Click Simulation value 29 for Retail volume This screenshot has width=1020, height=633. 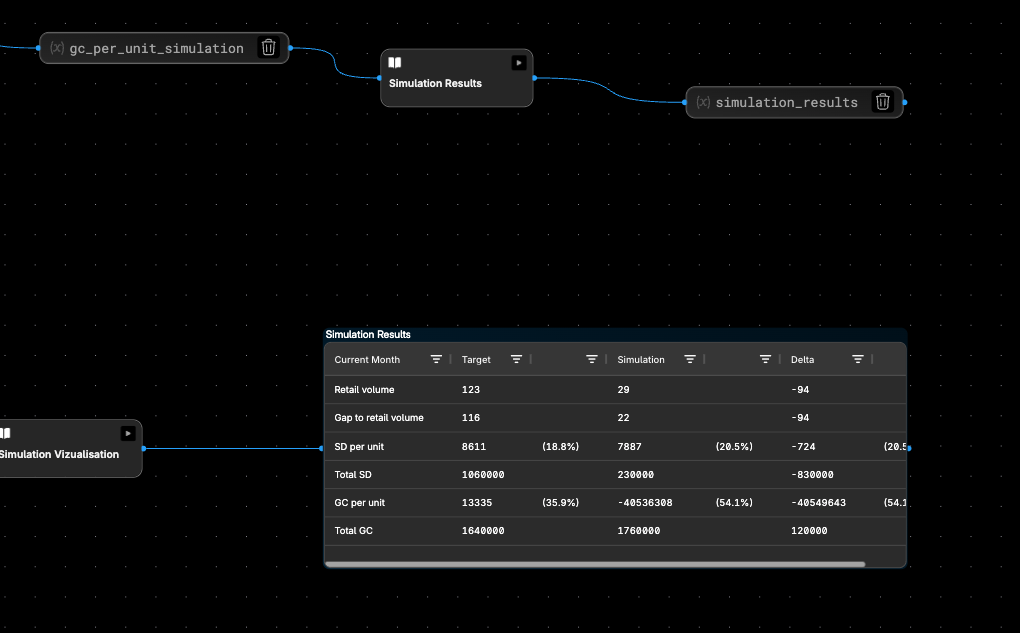coord(623,390)
